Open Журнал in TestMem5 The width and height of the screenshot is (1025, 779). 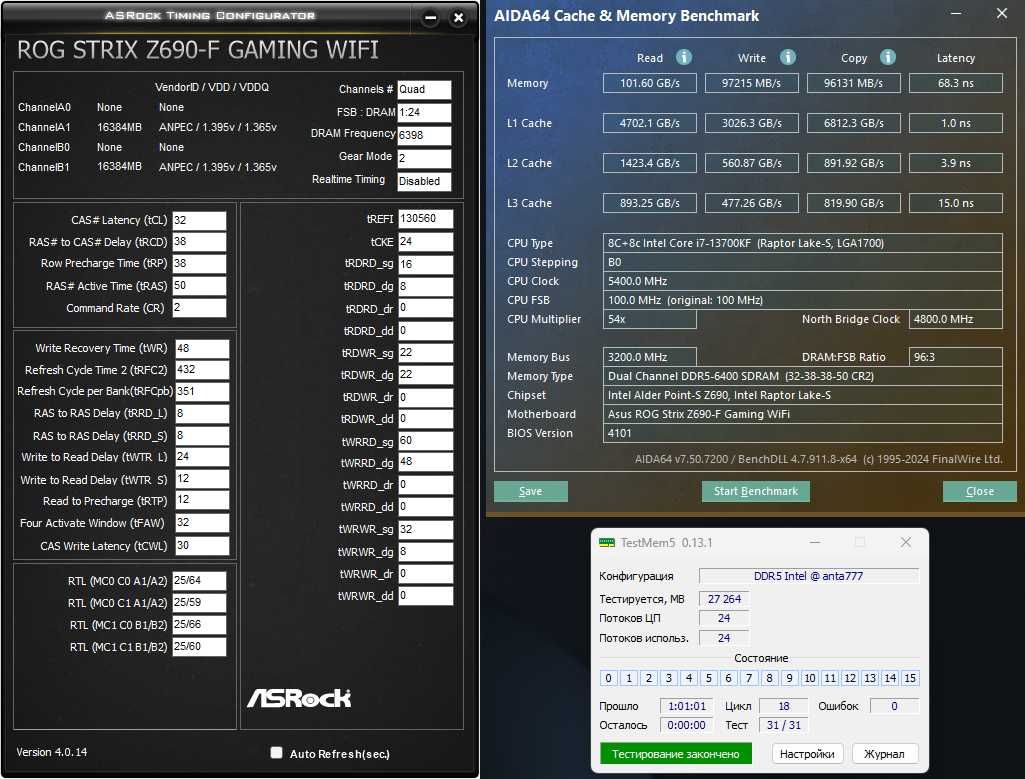tap(884, 754)
